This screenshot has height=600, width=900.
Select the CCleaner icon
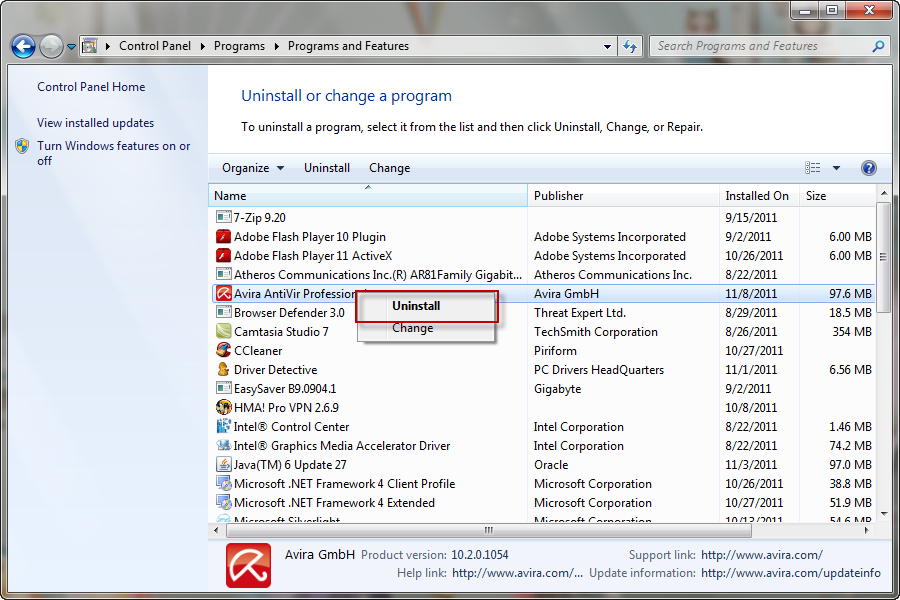223,350
